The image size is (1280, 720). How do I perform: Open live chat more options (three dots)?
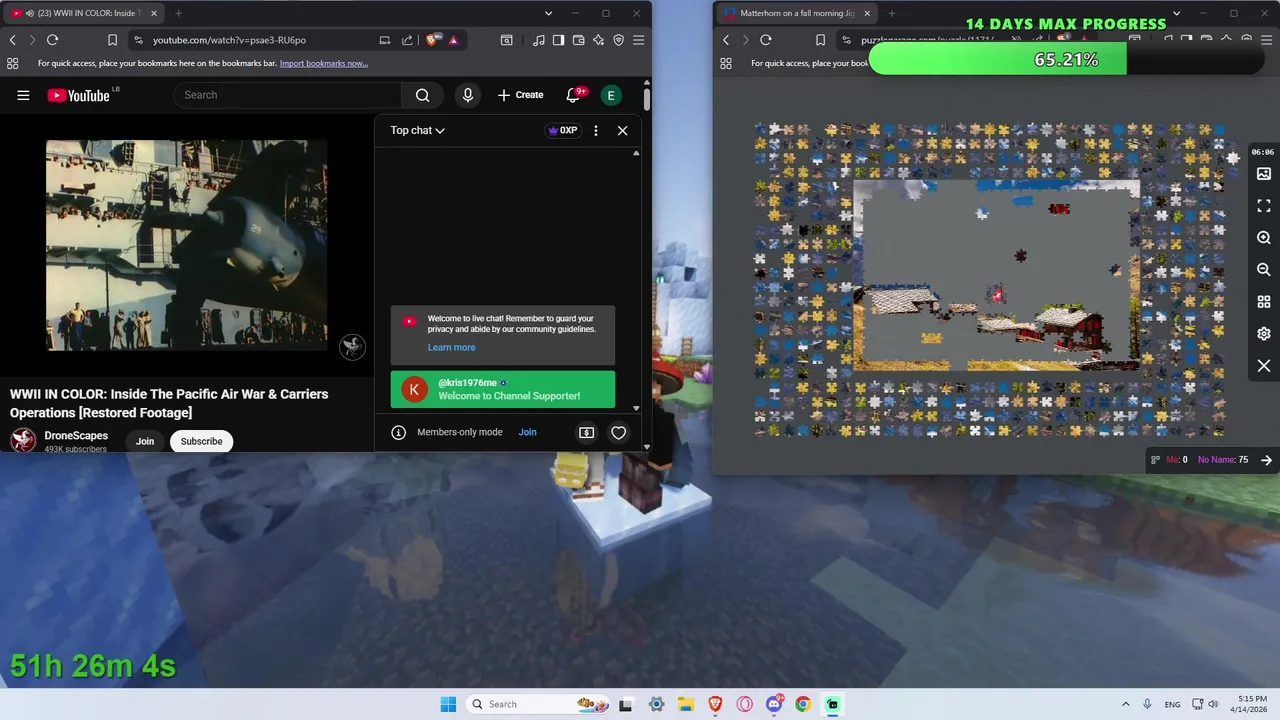tap(596, 130)
